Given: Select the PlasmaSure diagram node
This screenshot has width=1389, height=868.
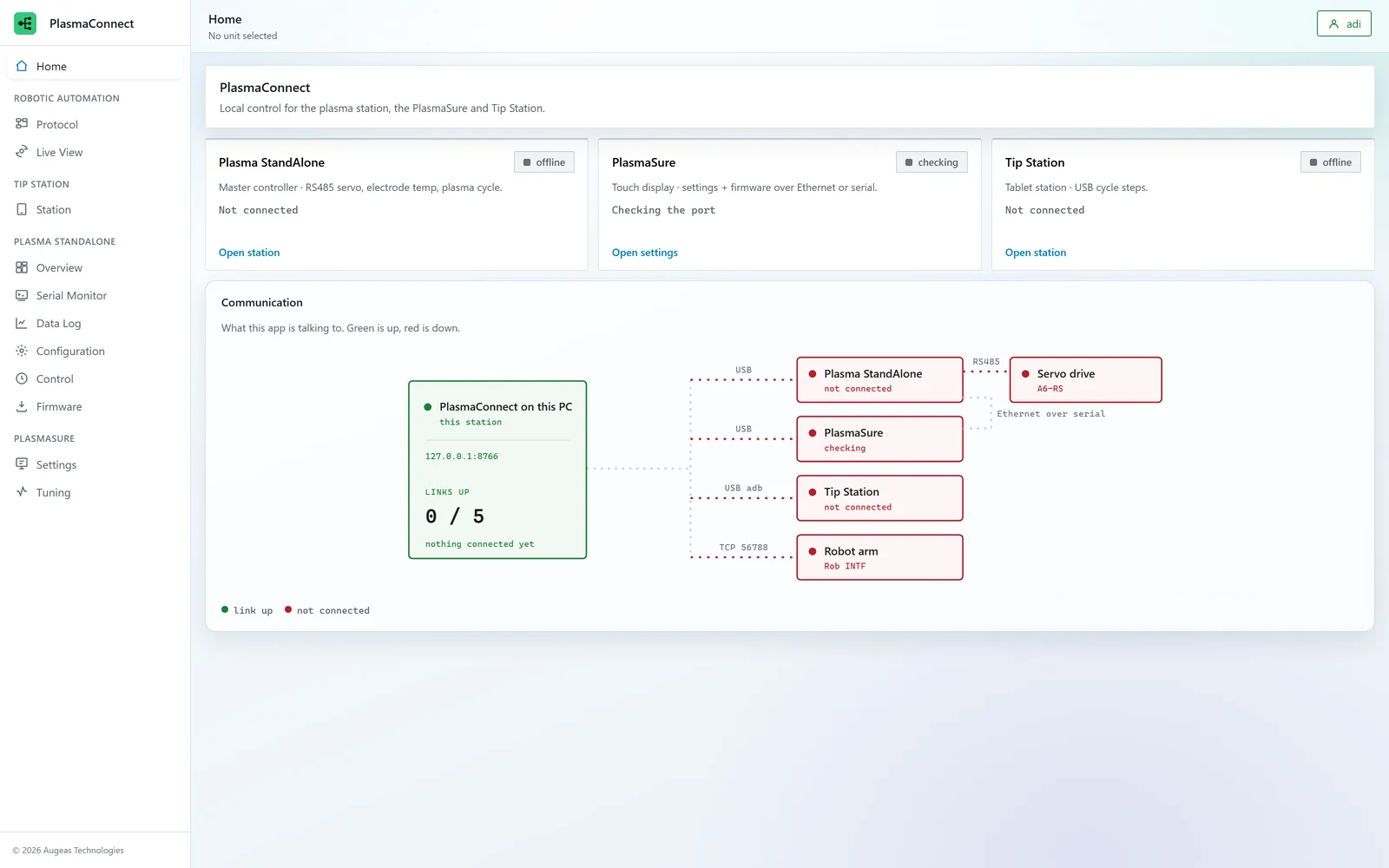Looking at the screenshot, I should click(880, 439).
